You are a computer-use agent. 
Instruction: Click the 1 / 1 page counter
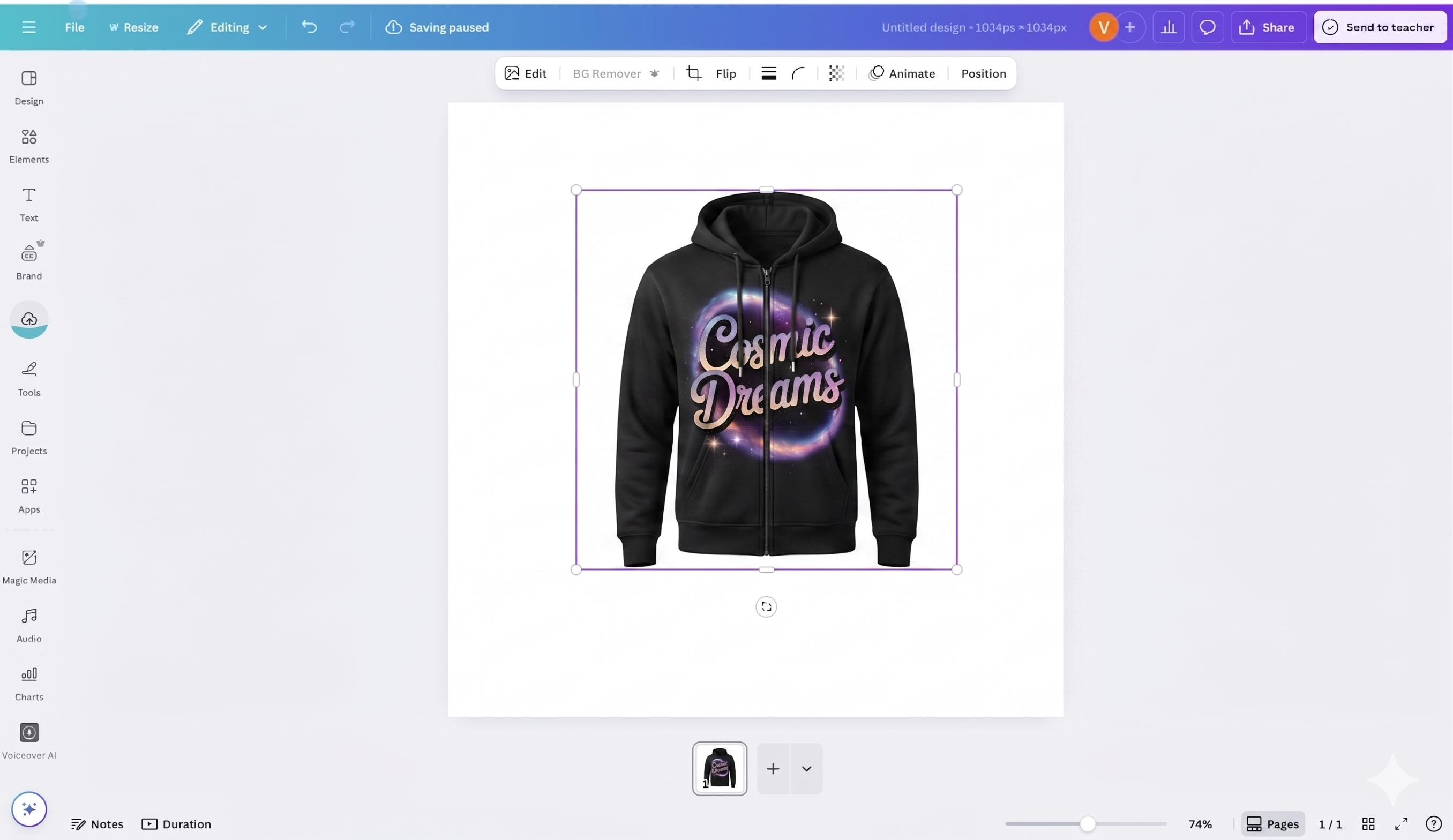tap(1331, 824)
